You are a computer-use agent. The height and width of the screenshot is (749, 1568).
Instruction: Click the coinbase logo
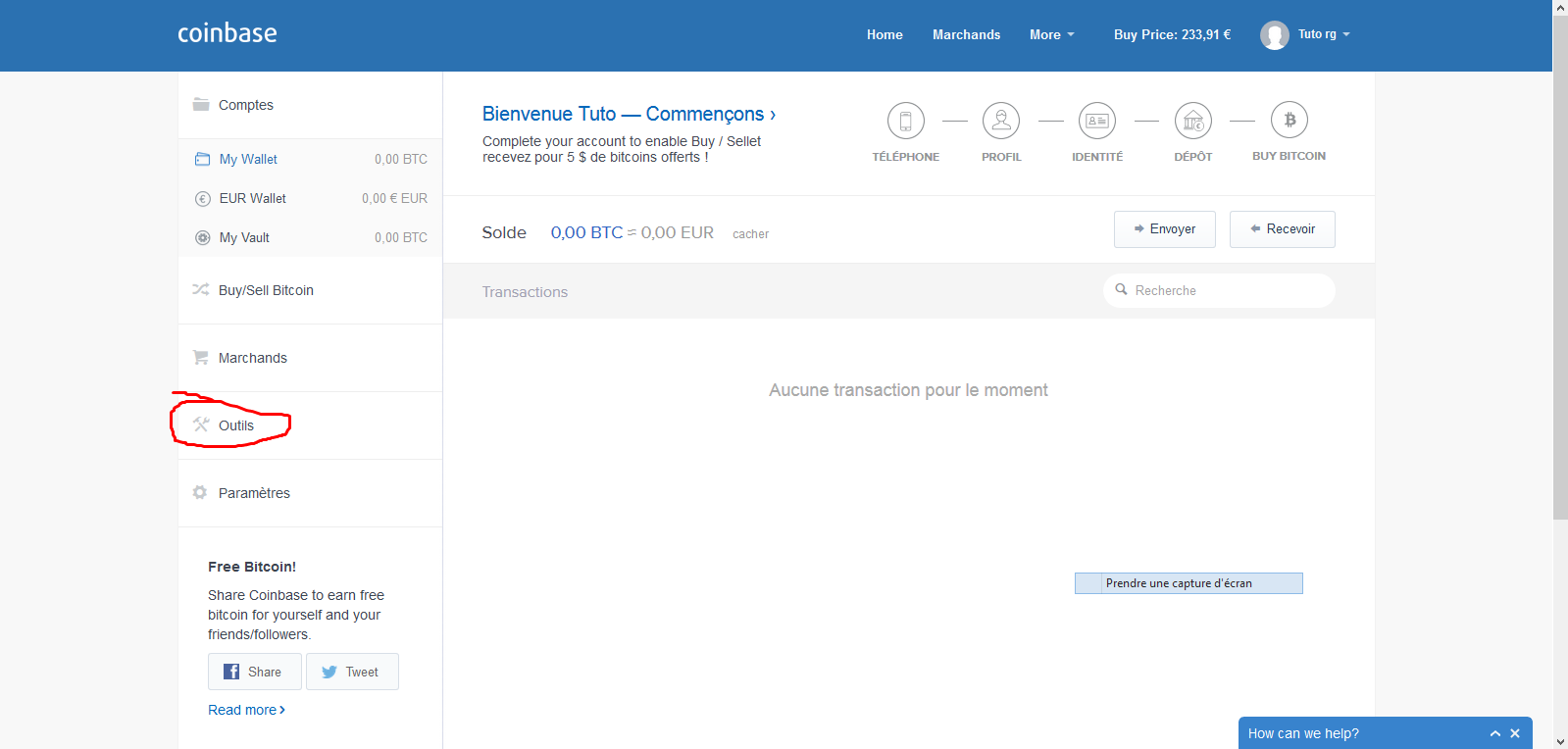pos(227,33)
